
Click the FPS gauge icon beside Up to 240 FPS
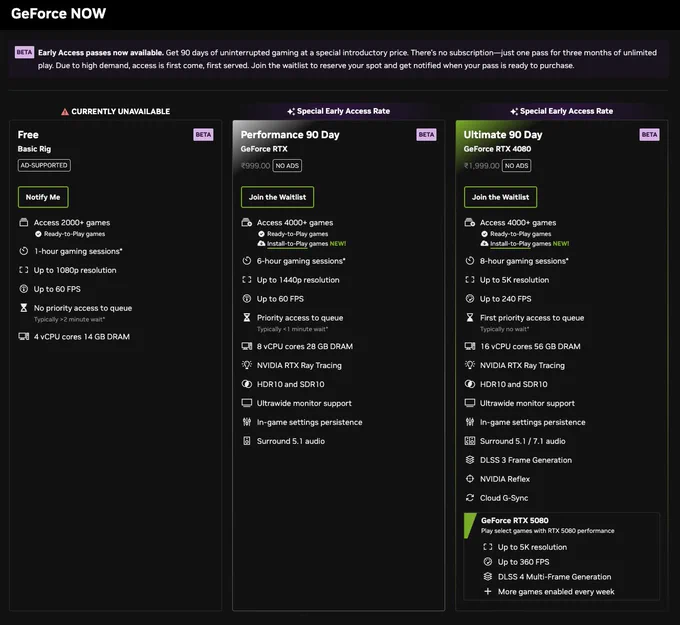click(470, 298)
